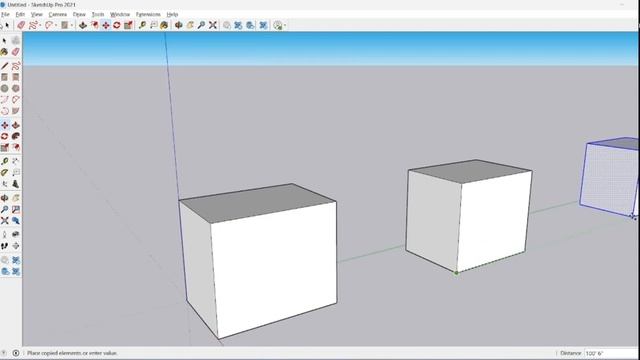
Task: Click the green endpoint on middle box
Action: 456,273
